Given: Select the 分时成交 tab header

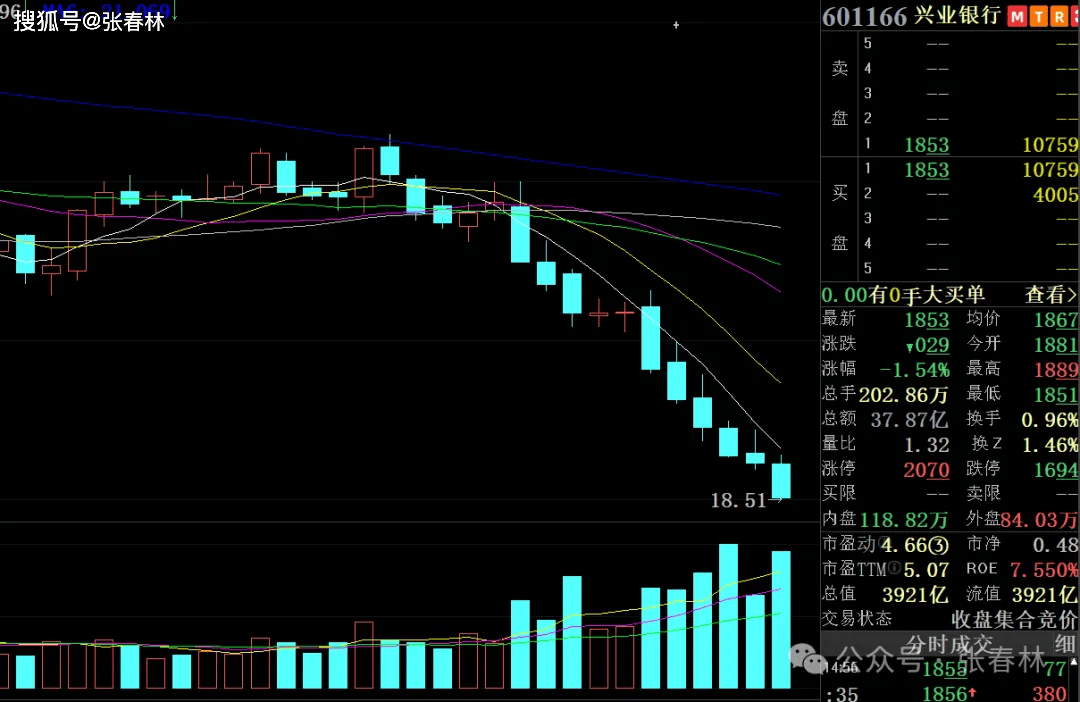Looking at the screenshot, I should [948, 644].
